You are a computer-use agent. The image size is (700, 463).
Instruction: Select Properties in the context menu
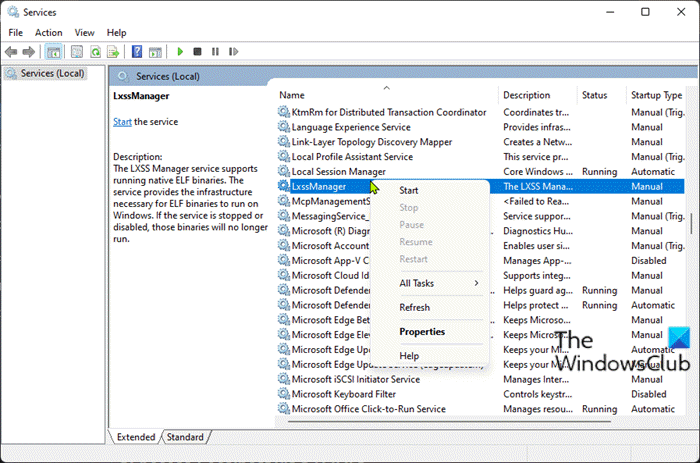click(x=422, y=332)
